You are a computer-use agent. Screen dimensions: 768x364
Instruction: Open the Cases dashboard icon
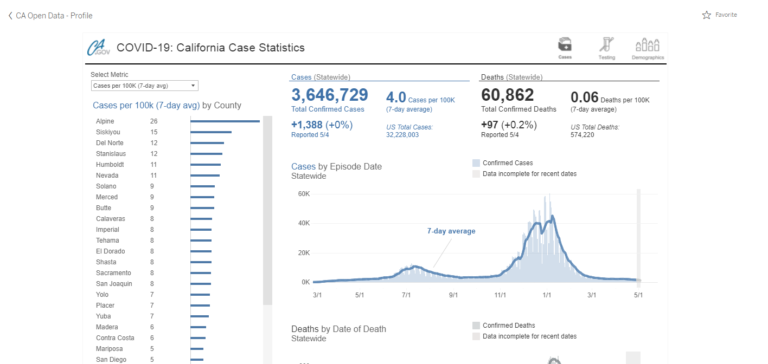tap(565, 45)
